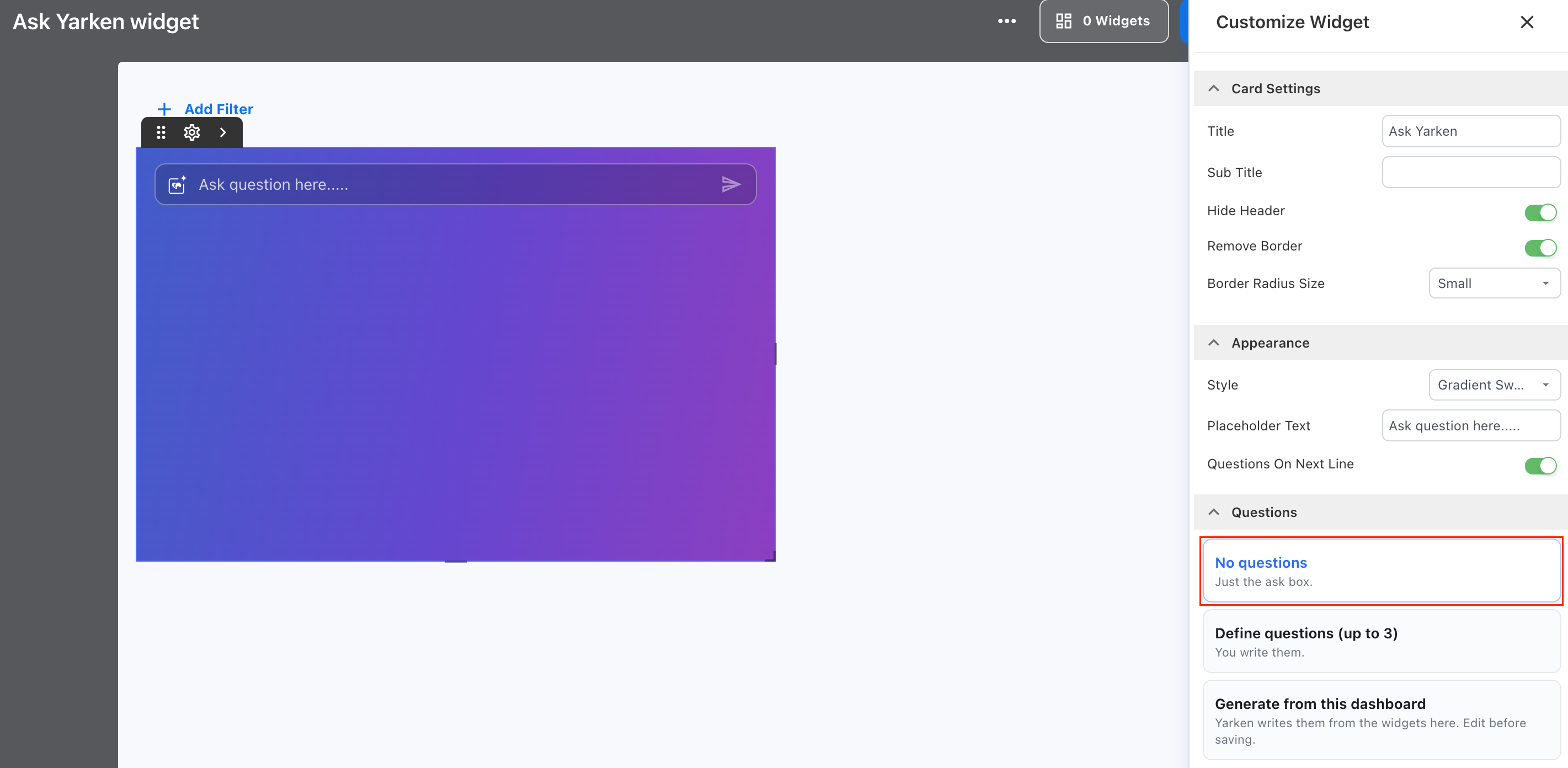This screenshot has height=768, width=1568.
Task: Toggle Questions On Next Line switch
Action: (x=1540, y=466)
